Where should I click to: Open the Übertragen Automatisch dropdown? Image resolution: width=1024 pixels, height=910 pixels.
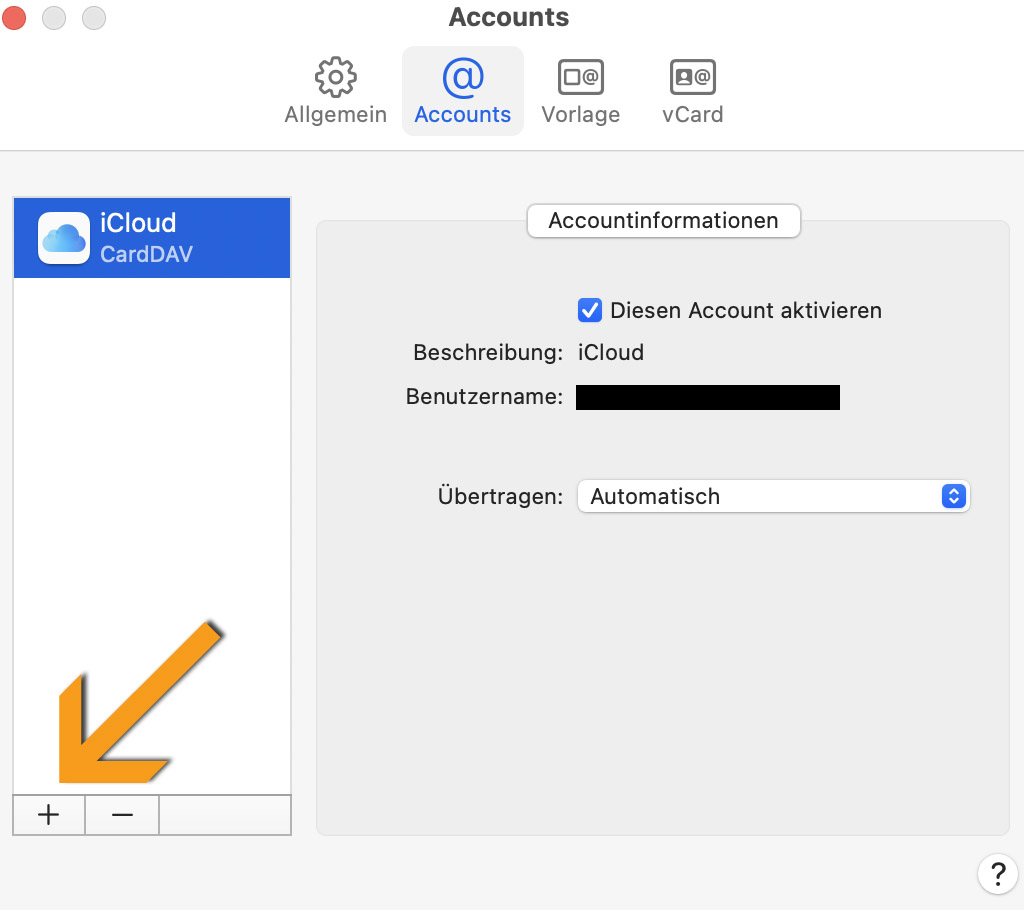[x=773, y=496]
